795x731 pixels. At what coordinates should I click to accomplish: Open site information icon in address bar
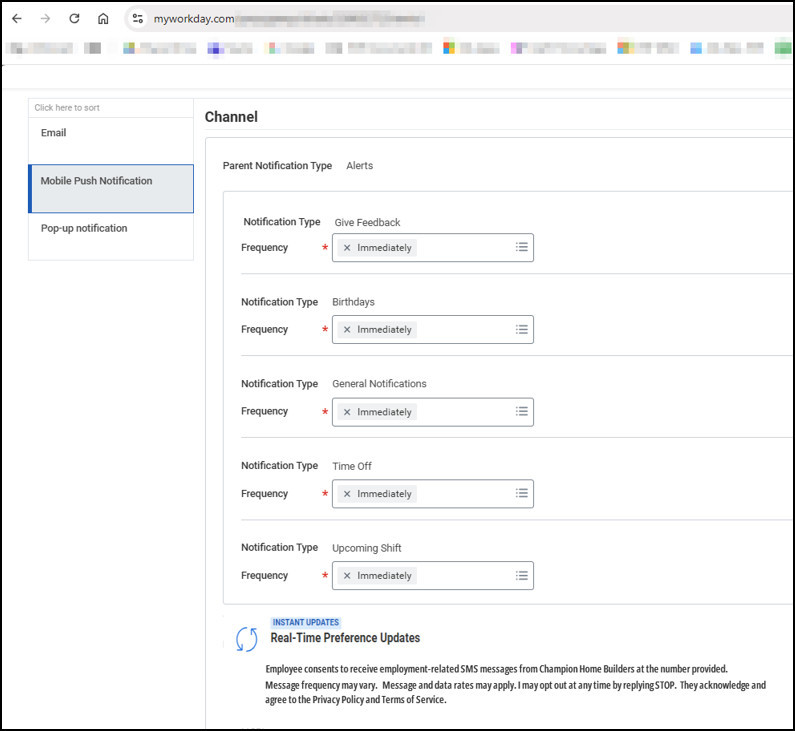tap(137, 19)
